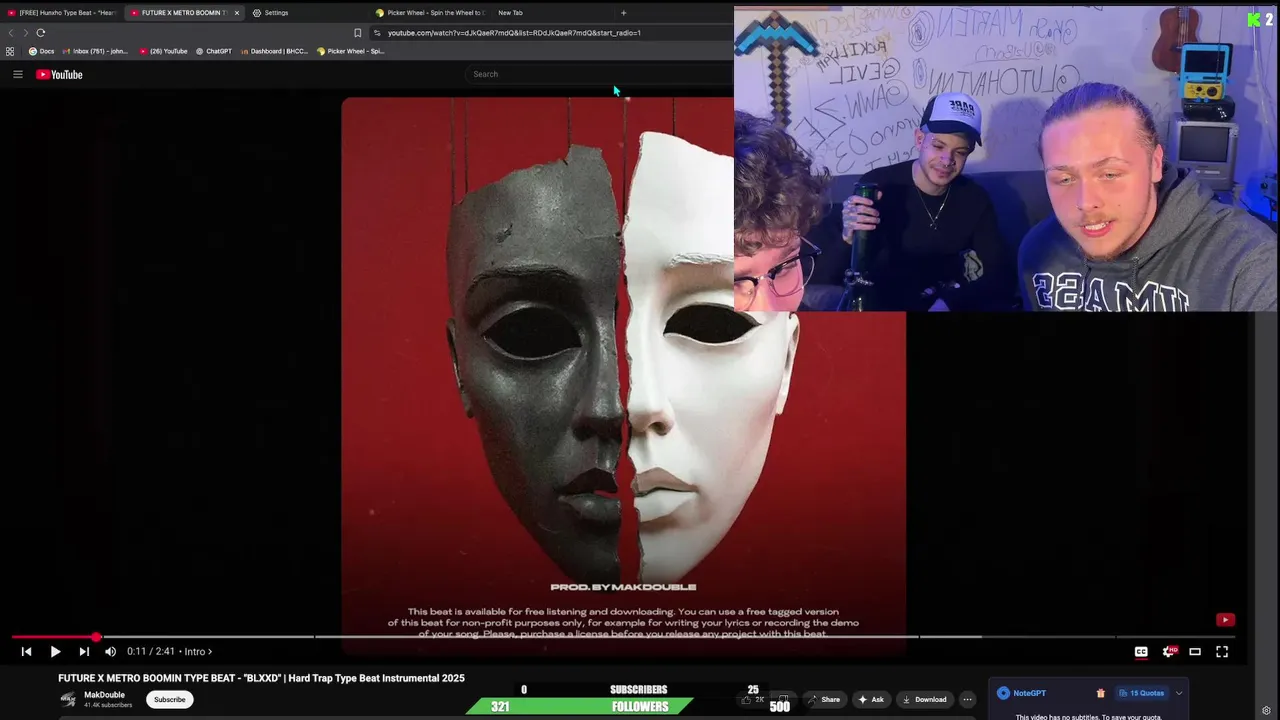1280x720 pixels.
Task: Go to the previous video
Action: pos(26,652)
